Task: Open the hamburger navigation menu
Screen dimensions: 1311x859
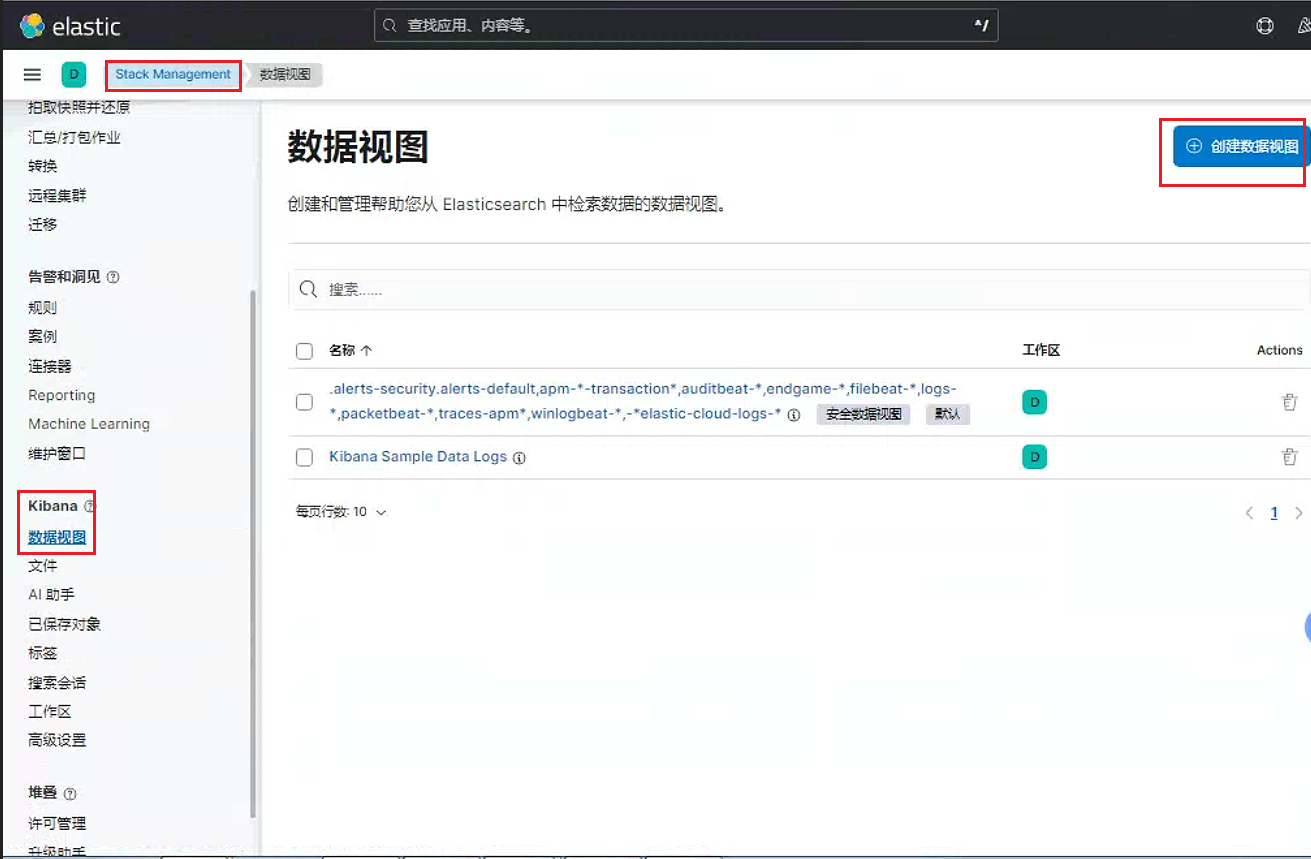Action: click(32, 75)
